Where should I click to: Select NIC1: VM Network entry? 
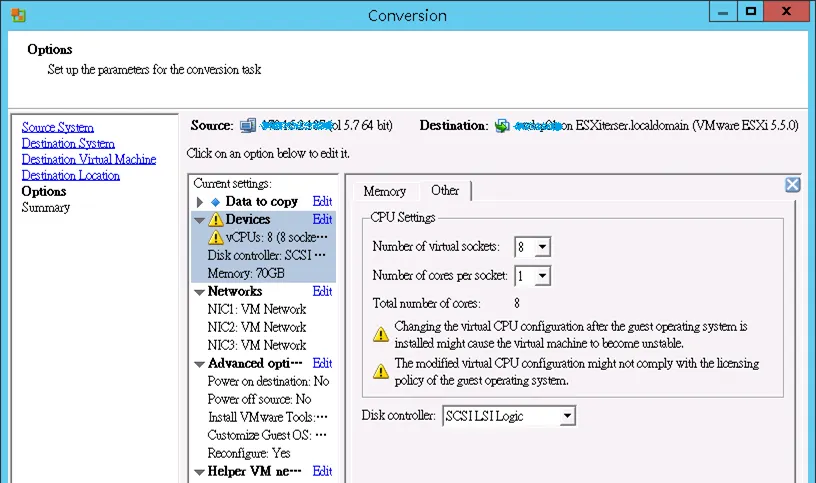257,310
